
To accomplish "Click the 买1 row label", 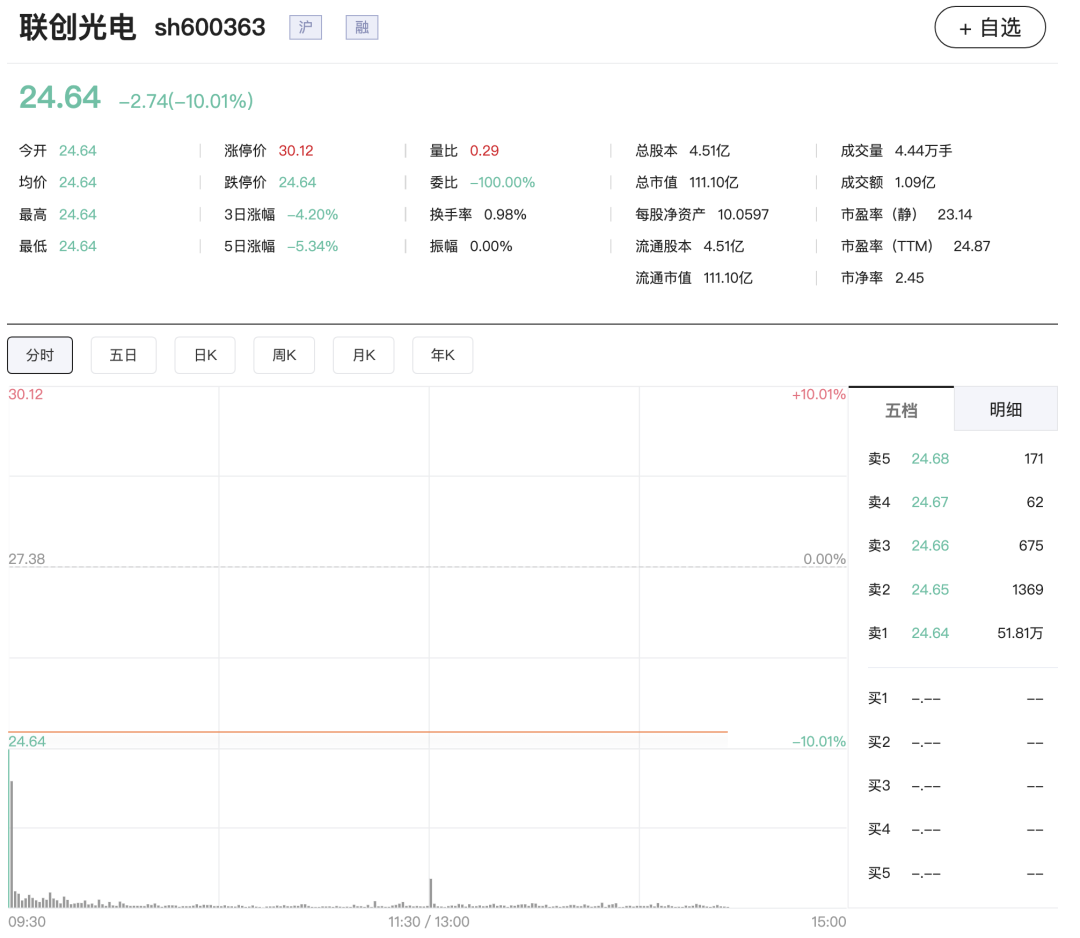I will click(878, 698).
